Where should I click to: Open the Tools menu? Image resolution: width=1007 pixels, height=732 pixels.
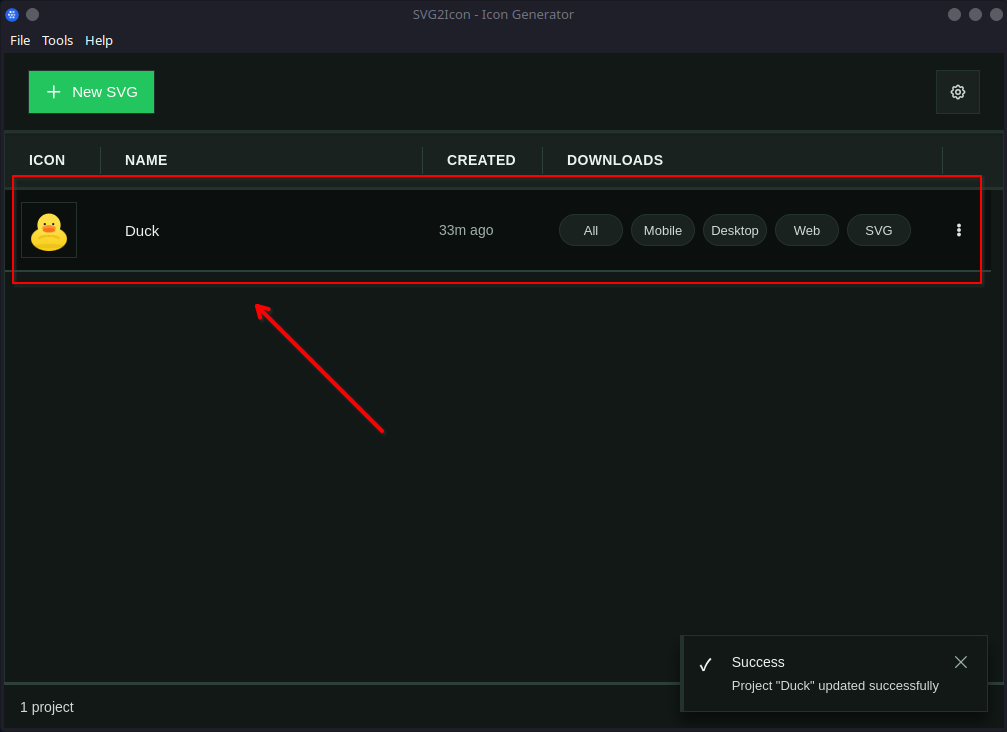[57, 40]
